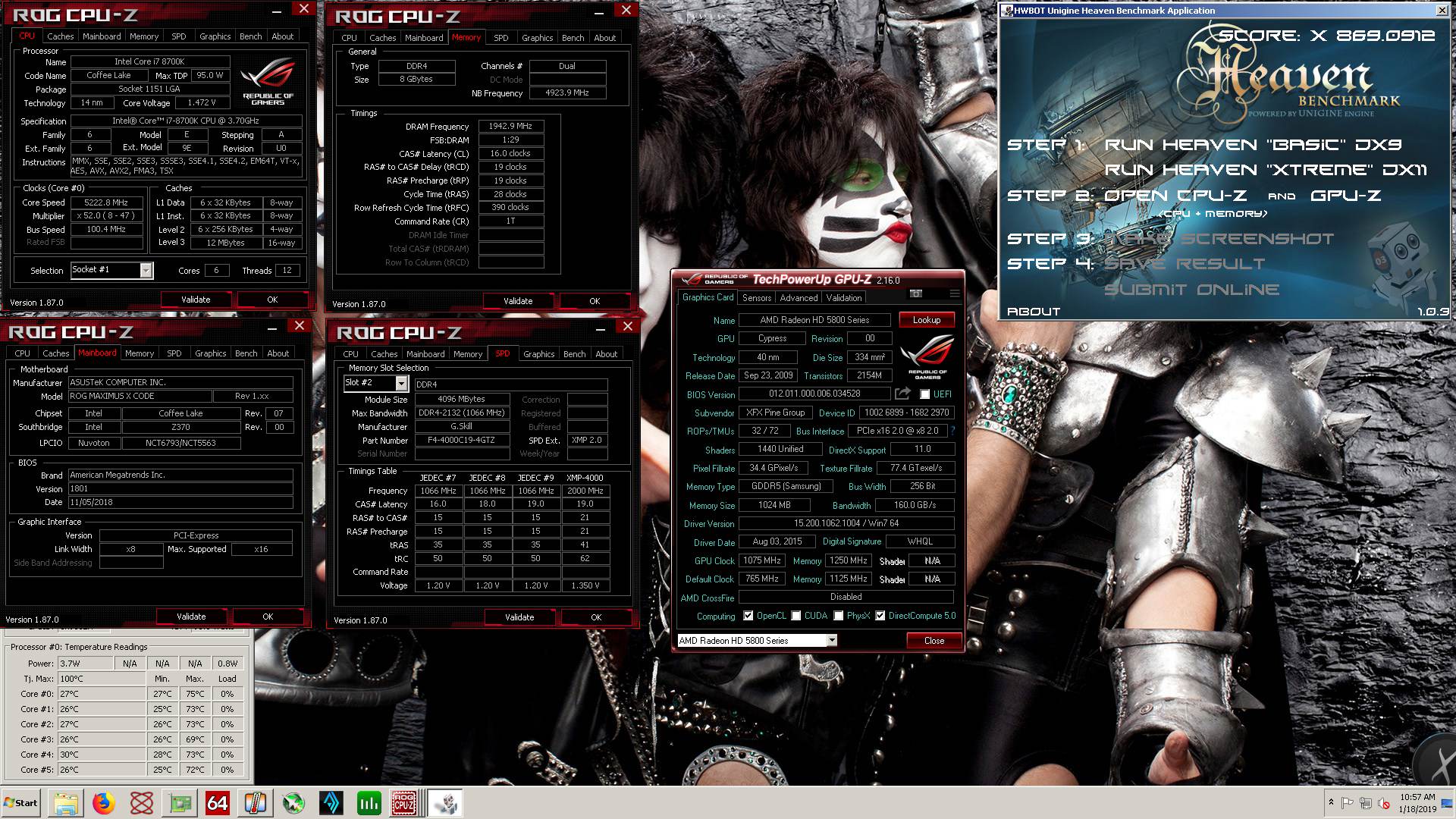Click the muted volume tray icon
The image size is (1456, 819).
tap(1384, 802)
